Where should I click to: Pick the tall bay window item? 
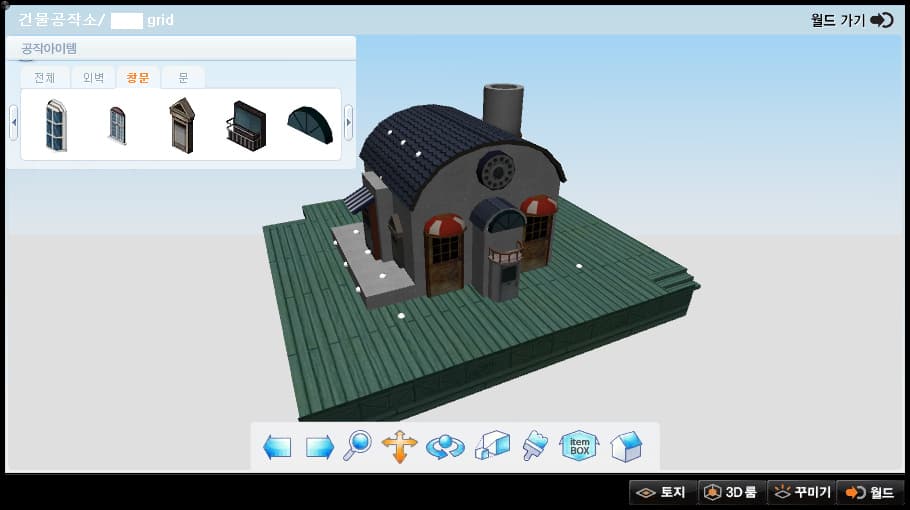tap(56, 124)
